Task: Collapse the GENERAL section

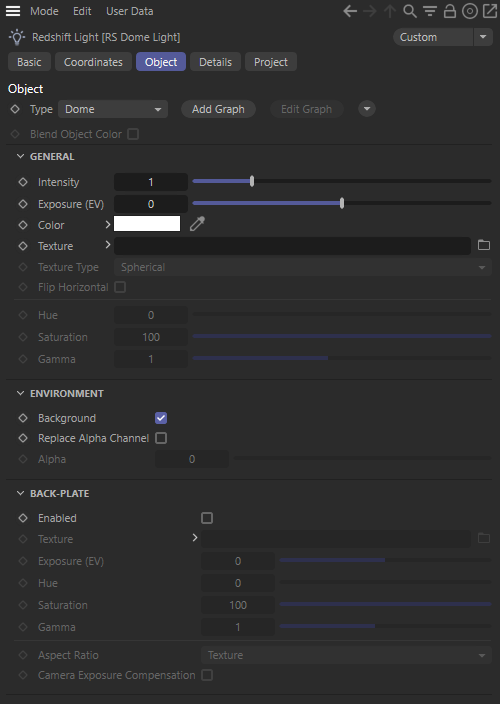Action: tap(20, 156)
